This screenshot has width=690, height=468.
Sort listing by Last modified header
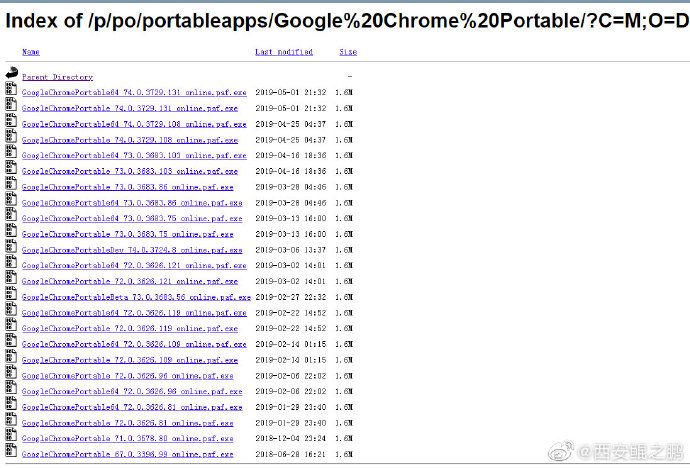pos(284,52)
